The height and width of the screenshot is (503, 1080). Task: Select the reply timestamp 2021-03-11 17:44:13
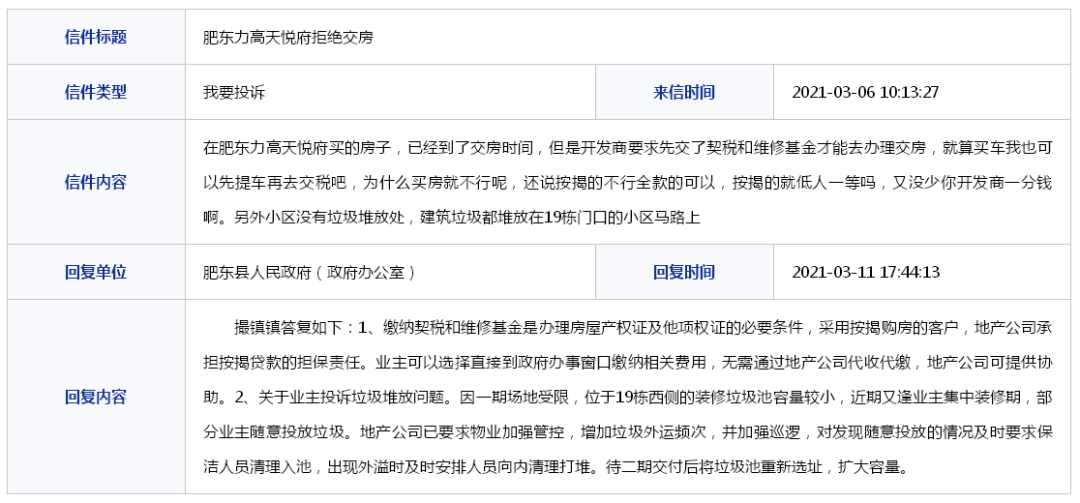(x=865, y=272)
